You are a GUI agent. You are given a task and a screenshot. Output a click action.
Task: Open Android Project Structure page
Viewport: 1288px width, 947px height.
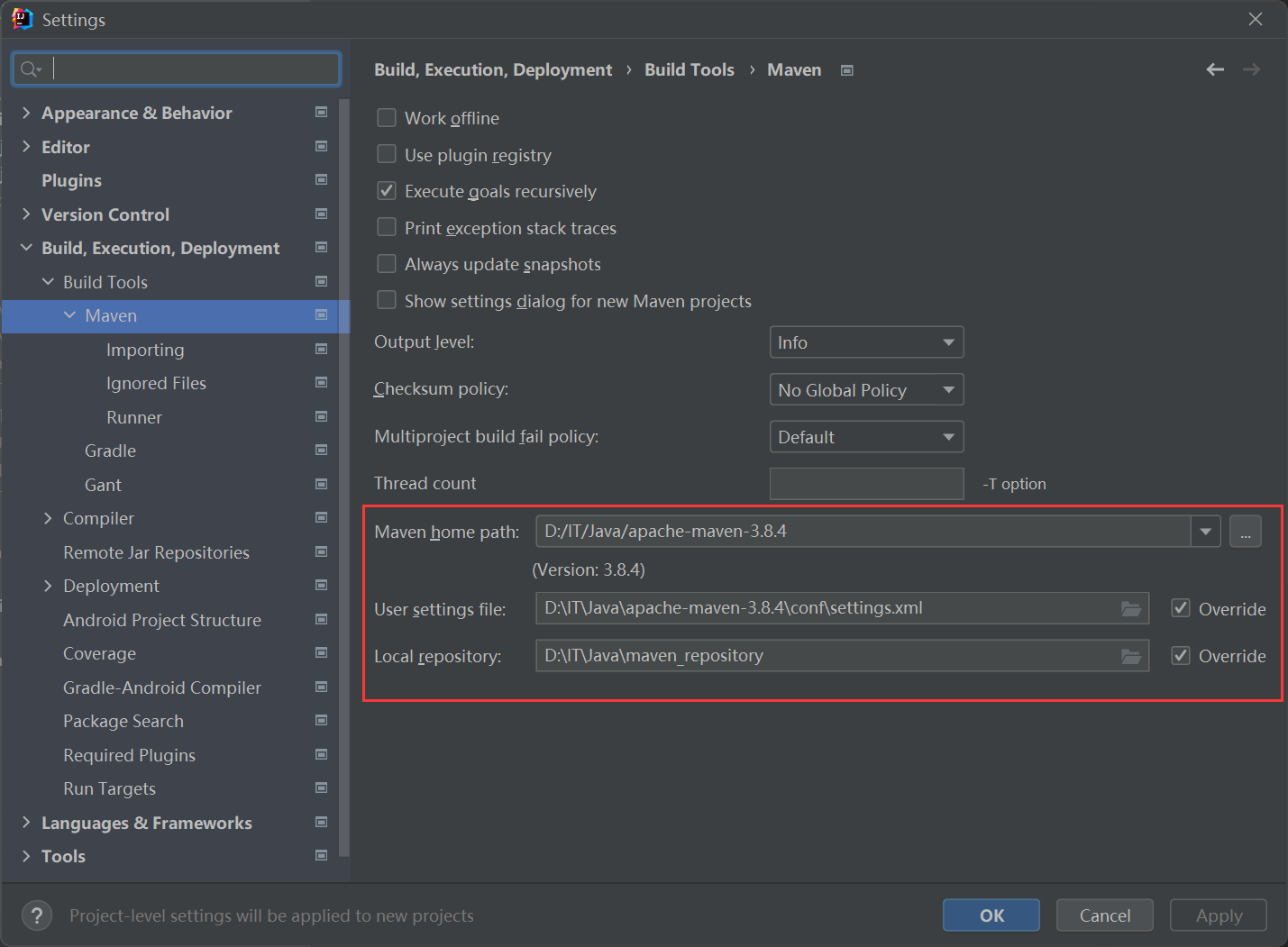(162, 620)
